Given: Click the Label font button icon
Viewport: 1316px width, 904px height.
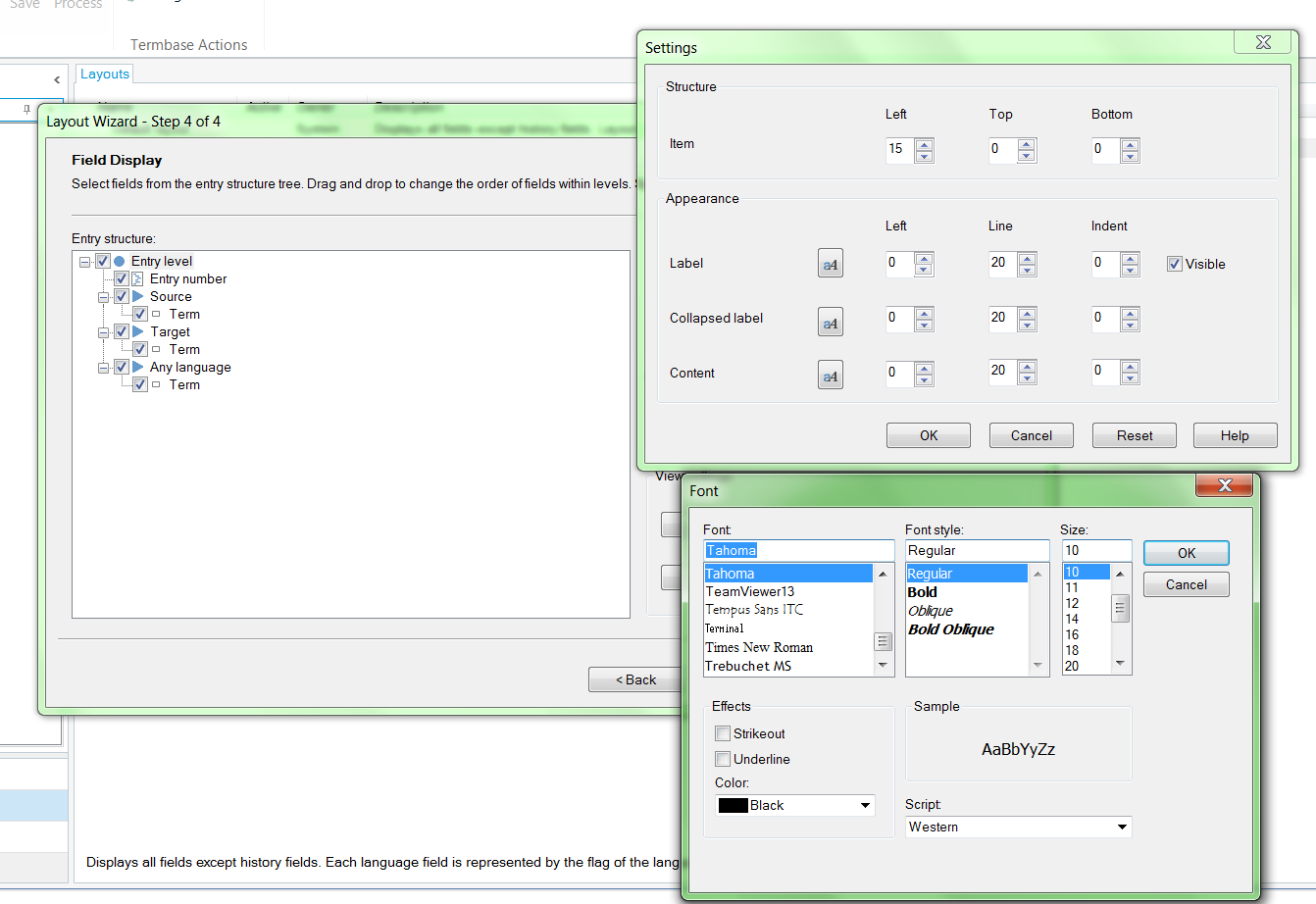Looking at the screenshot, I should point(831,264).
